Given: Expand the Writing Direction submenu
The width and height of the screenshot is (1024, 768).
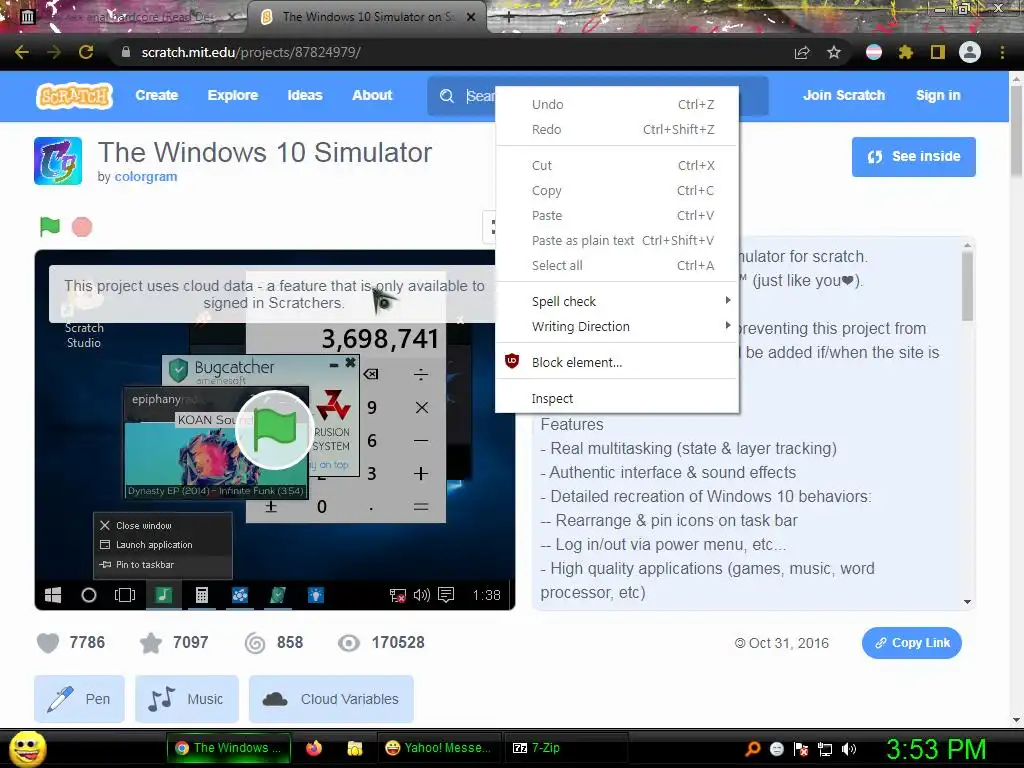Looking at the screenshot, I should 617,327.
